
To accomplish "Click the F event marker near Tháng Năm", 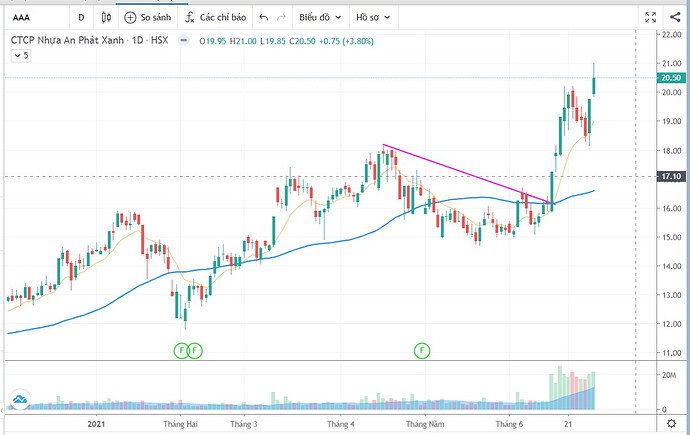I will tap(422, 351).
